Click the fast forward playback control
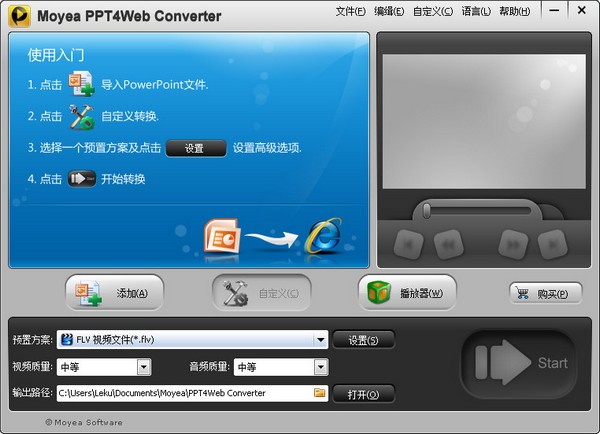The height and width of the screenshot is (434, 600). 513,245
